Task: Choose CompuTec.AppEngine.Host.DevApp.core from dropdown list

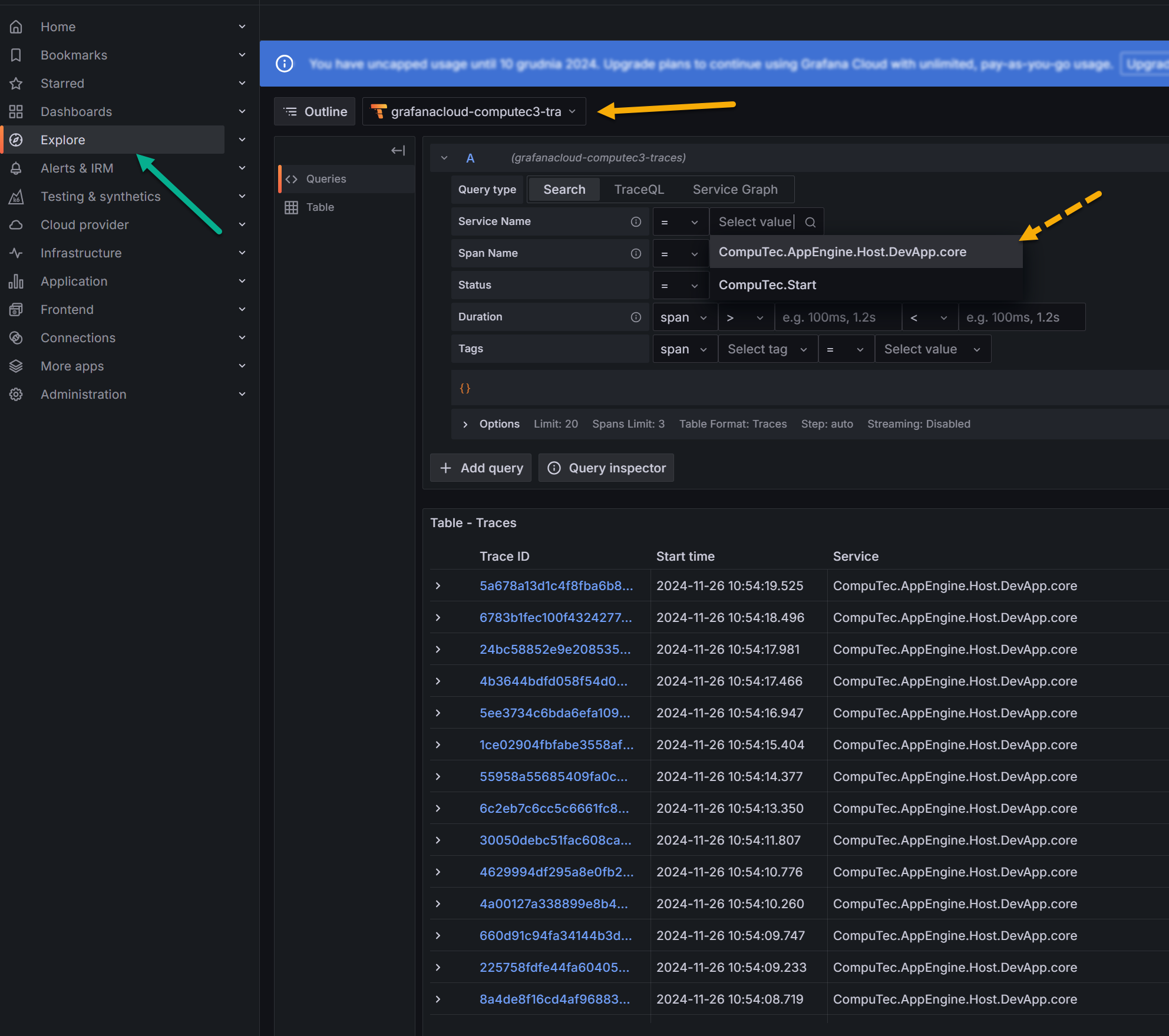Action: click(x=866, y=252)
